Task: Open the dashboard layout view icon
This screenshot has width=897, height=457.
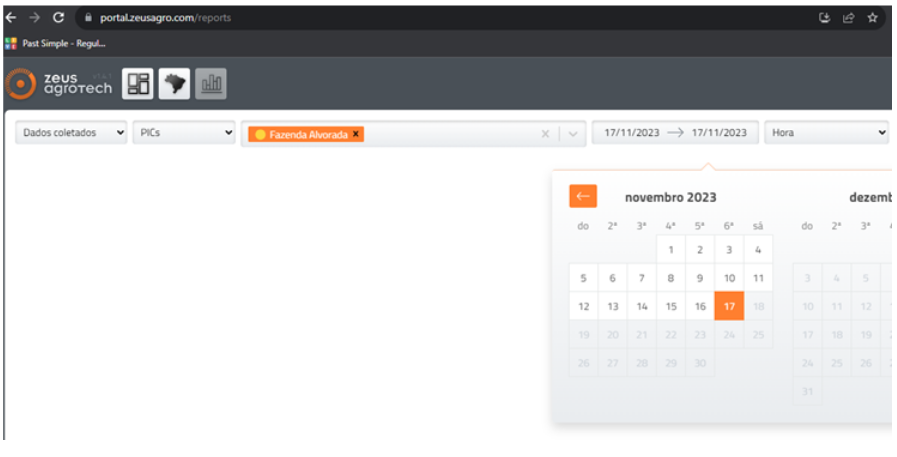Action: click(138, 85)
